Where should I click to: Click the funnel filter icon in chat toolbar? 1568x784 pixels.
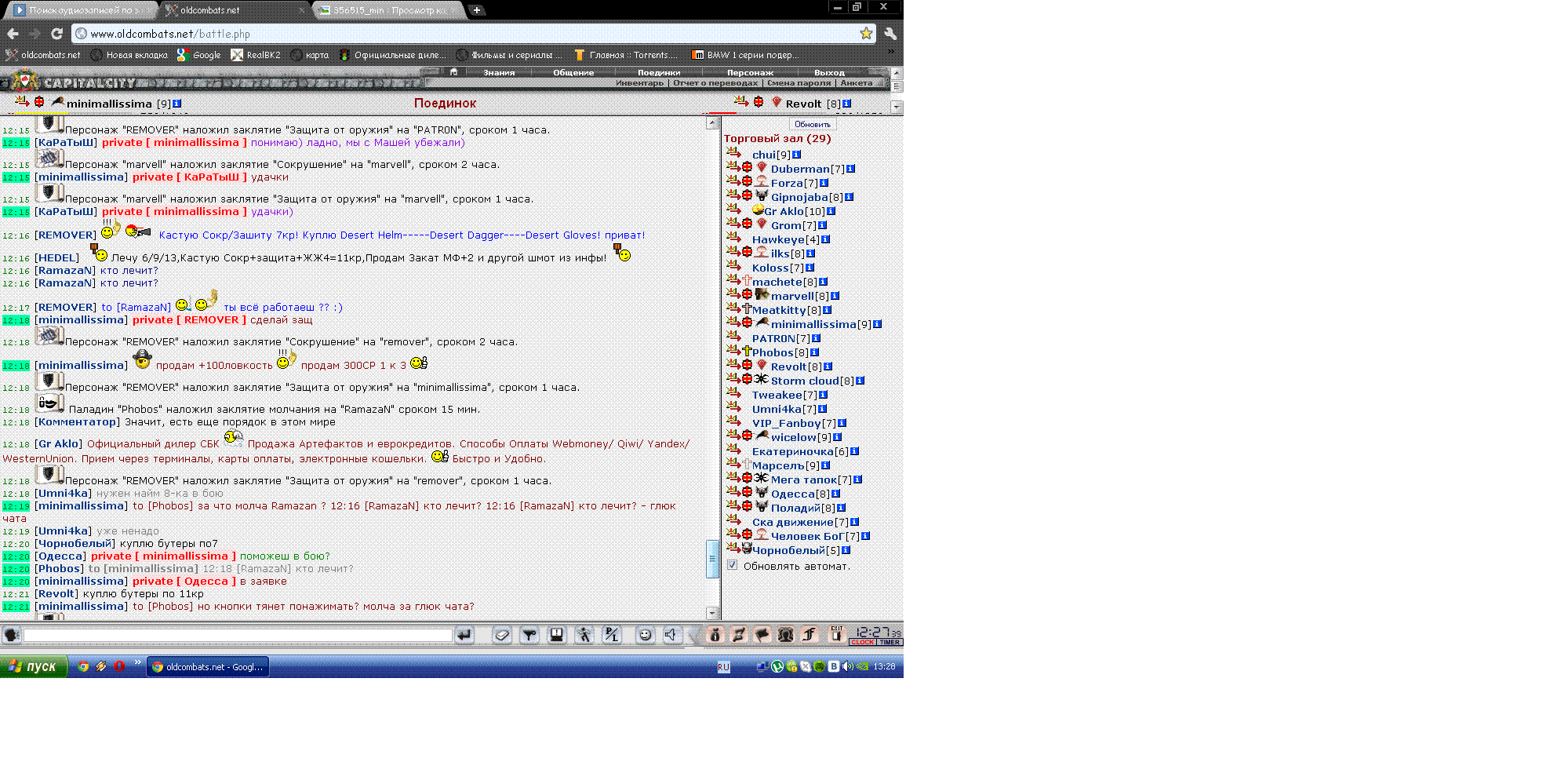point(529,635)
